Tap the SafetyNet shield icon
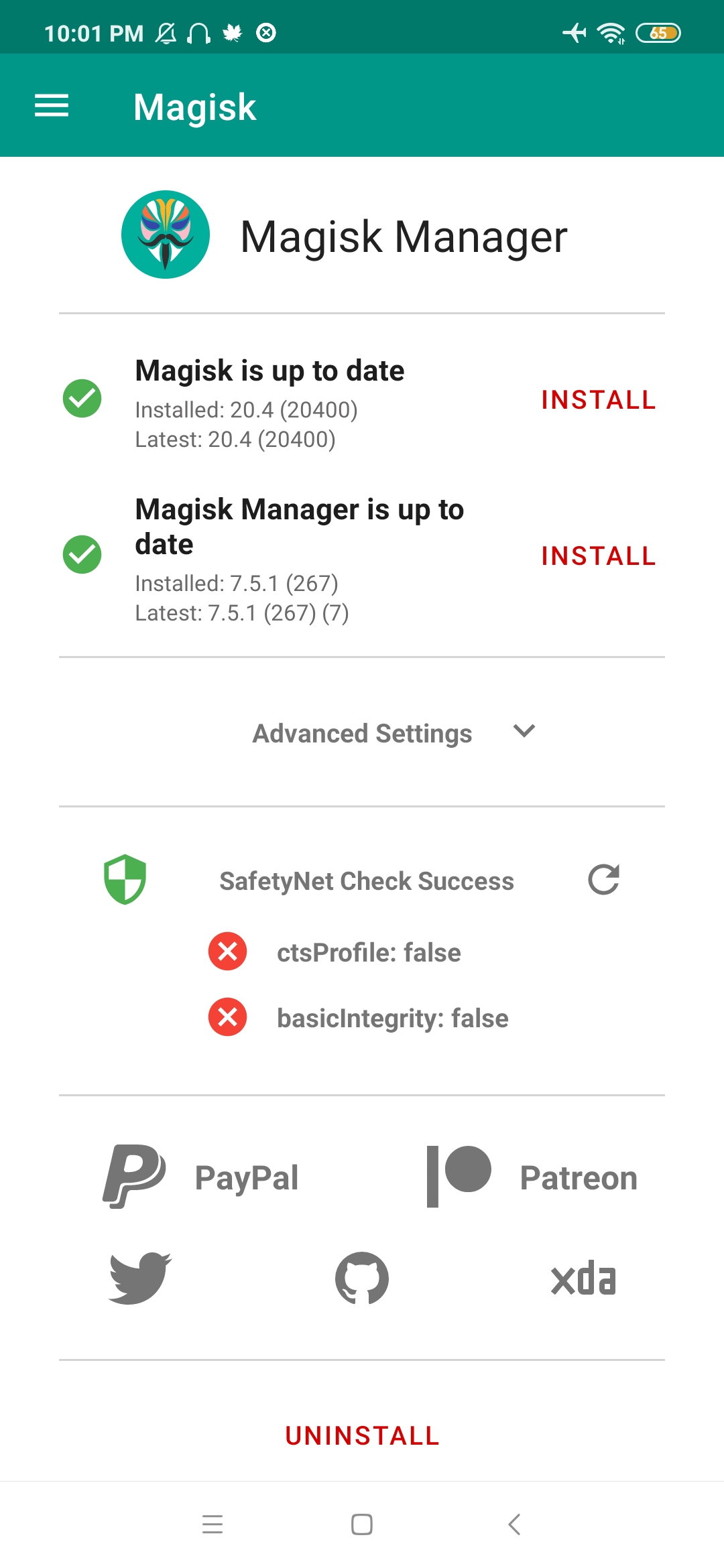Viewport: 724px width, 1568px height. point(125,879)
